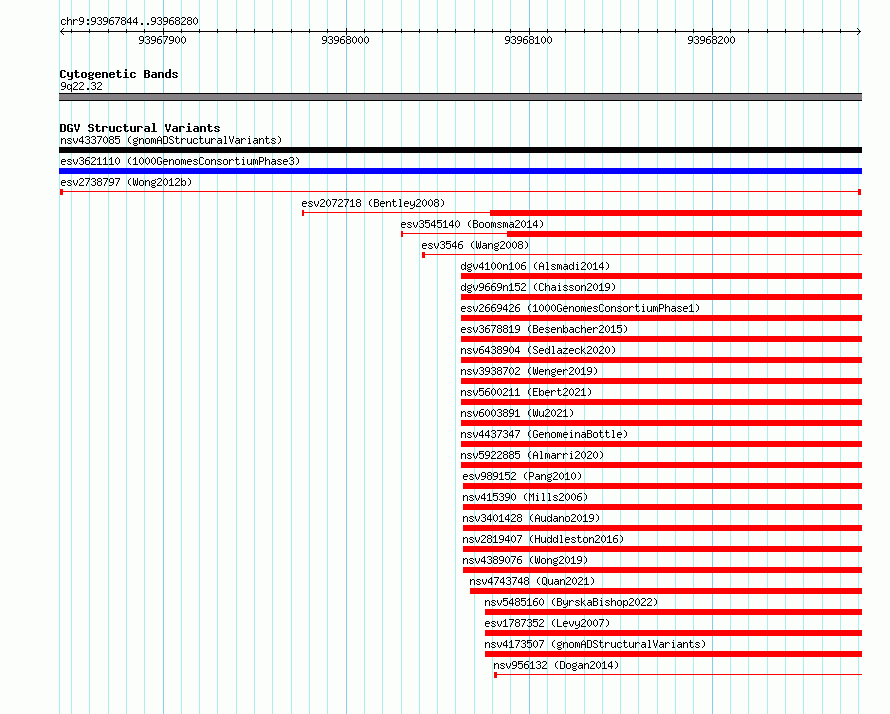The width and height of the screenshot is (890, 714).
Task: Click nsv3401428 Audano2019 label
Action: (531, 518)
